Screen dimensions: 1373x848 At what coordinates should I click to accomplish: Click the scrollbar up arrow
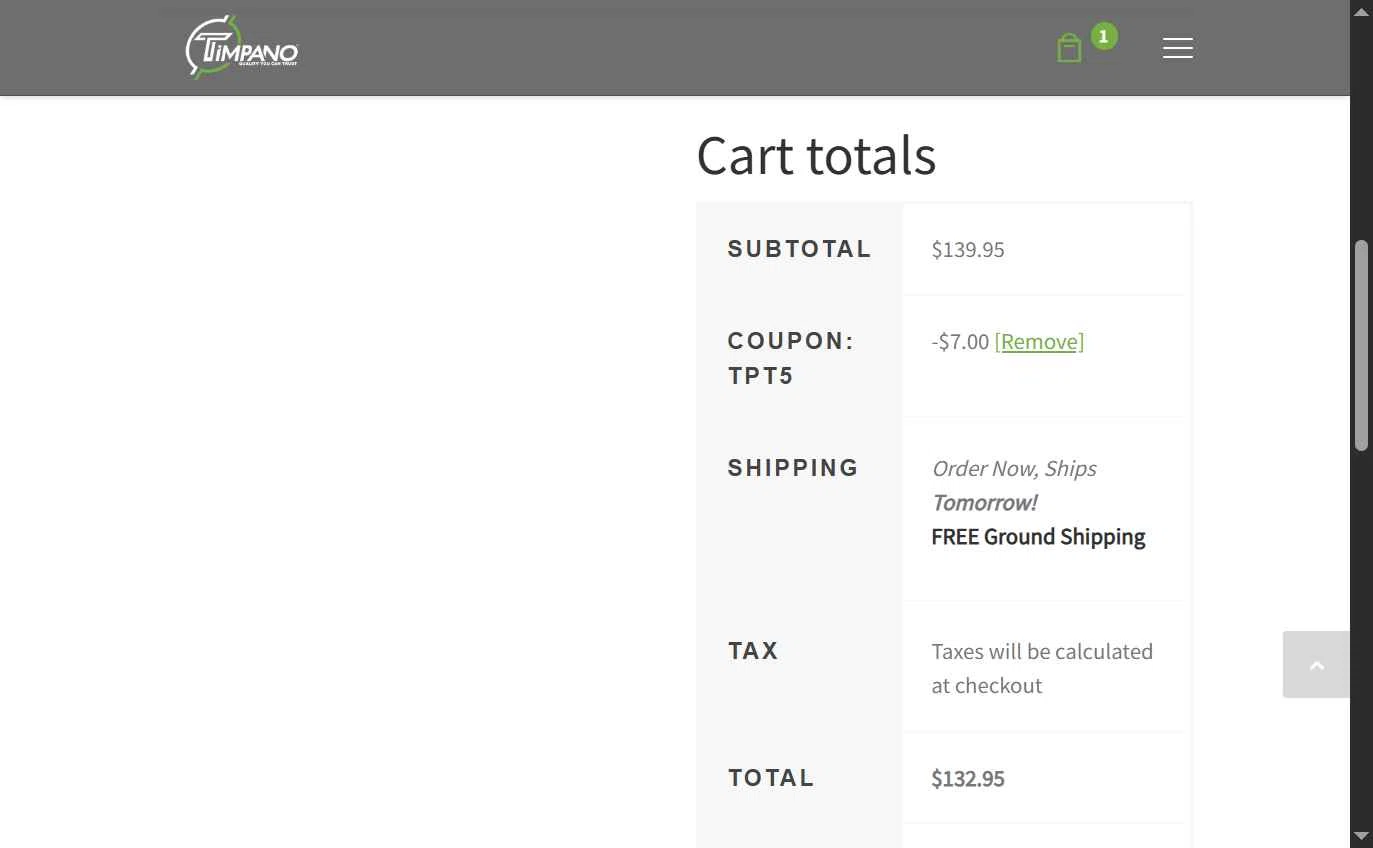click(1361, 11)
